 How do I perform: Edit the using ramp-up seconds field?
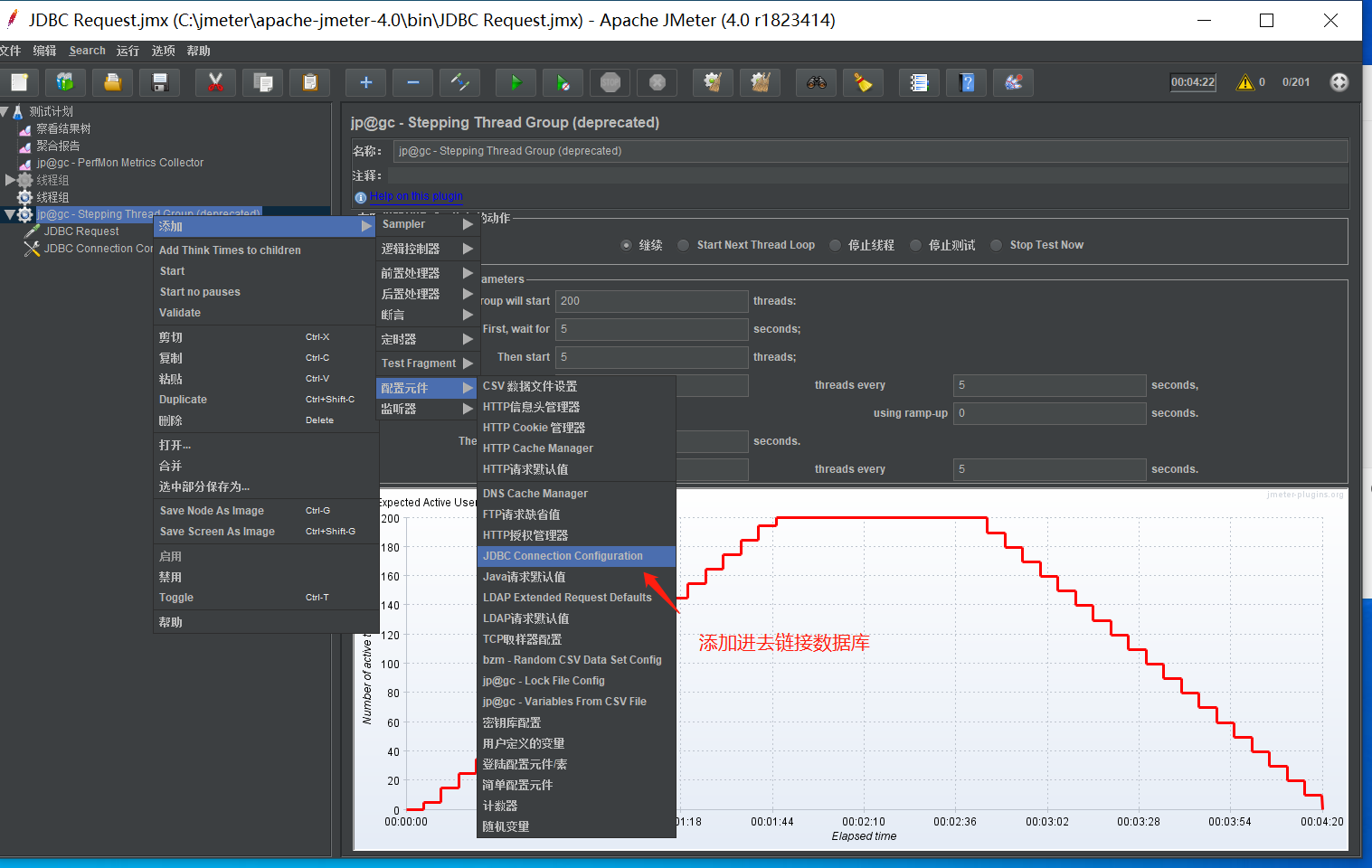1050,413
